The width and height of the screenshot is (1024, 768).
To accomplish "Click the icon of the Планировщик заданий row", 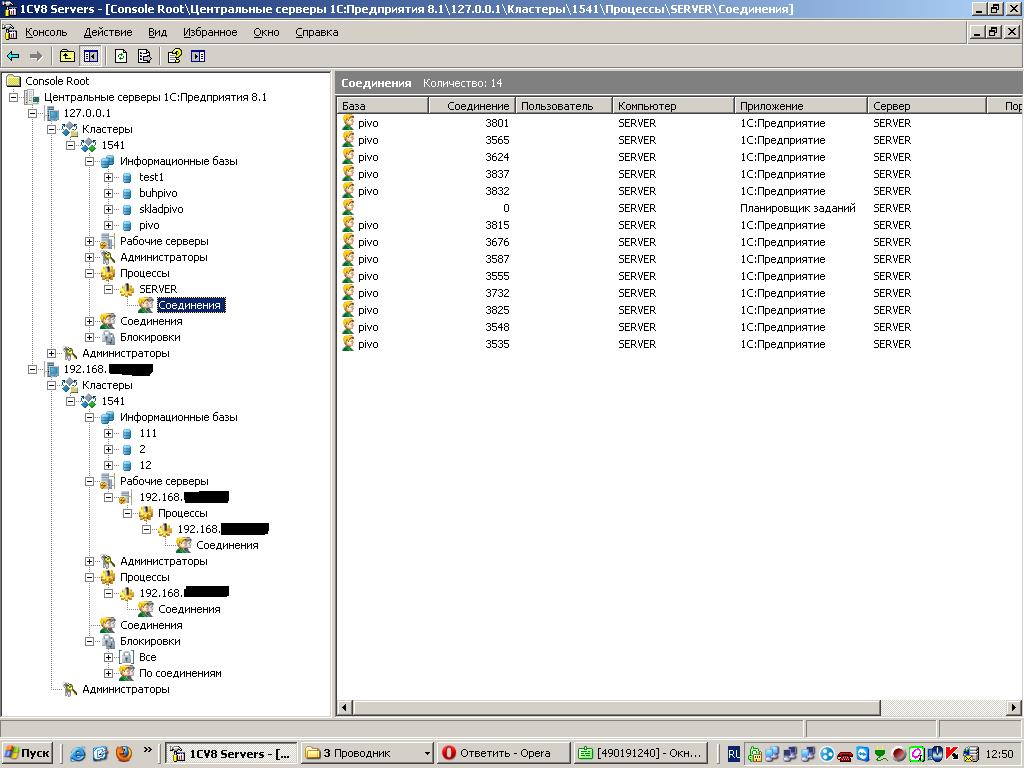I will pyautogui.click(x=349, y=208).
